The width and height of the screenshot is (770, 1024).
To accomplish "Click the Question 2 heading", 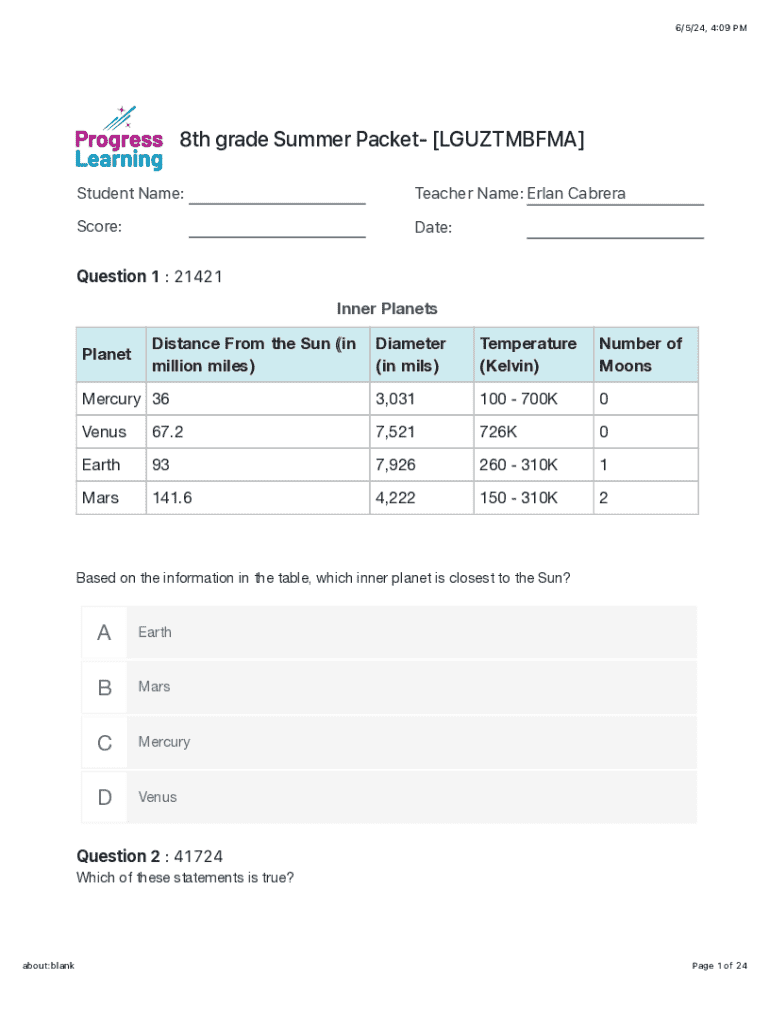I will coord(149,856).
